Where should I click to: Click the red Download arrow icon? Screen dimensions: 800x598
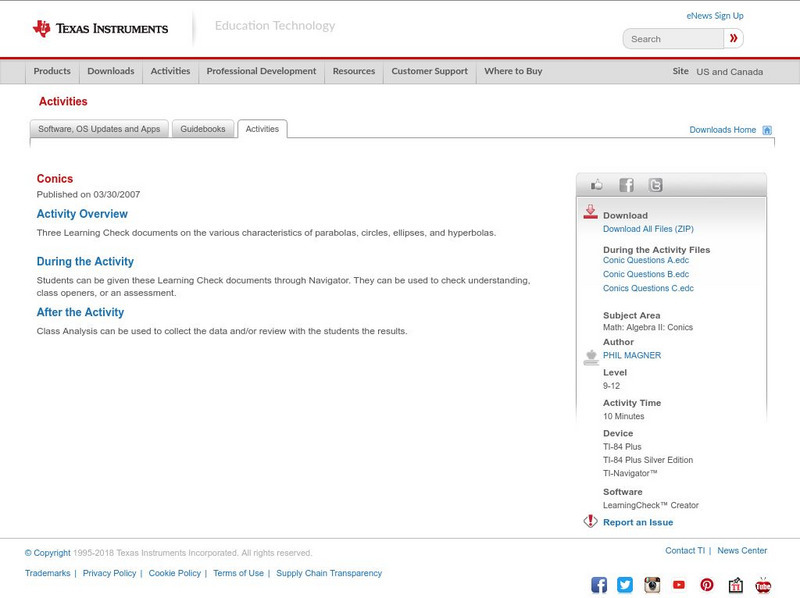[589, 210]
